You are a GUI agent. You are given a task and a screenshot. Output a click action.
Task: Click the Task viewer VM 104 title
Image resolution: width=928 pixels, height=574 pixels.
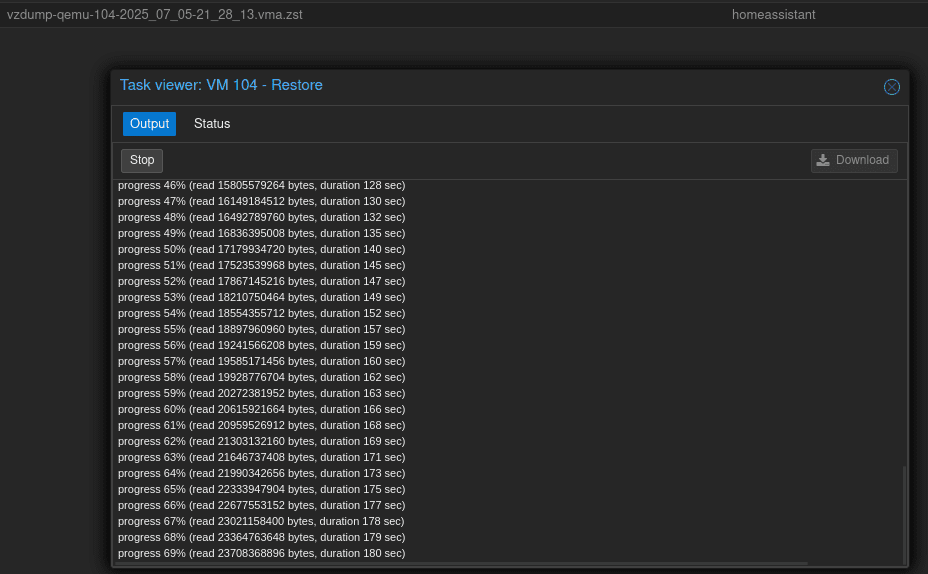[221, 85]
